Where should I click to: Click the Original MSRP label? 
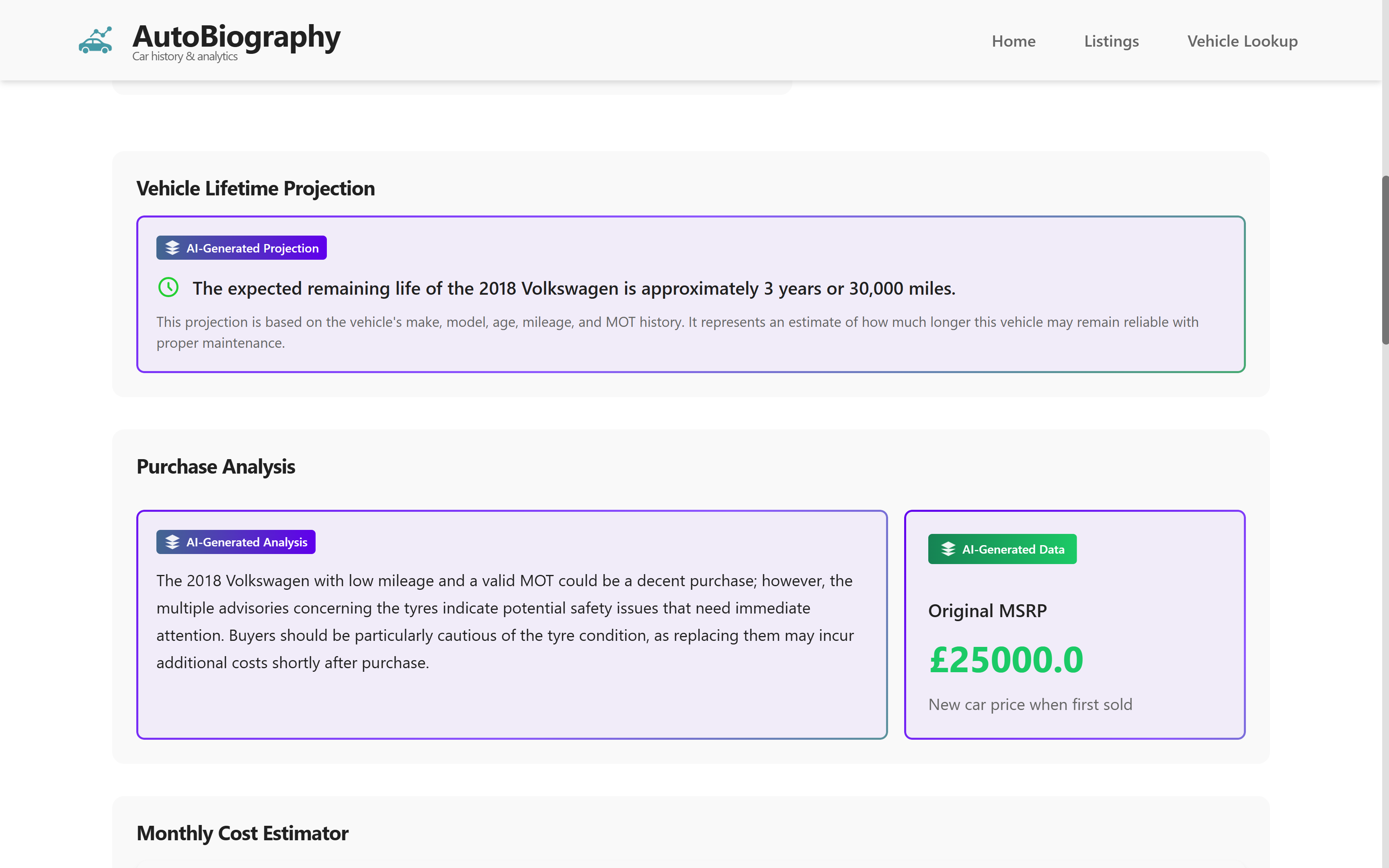pos(987,611)
